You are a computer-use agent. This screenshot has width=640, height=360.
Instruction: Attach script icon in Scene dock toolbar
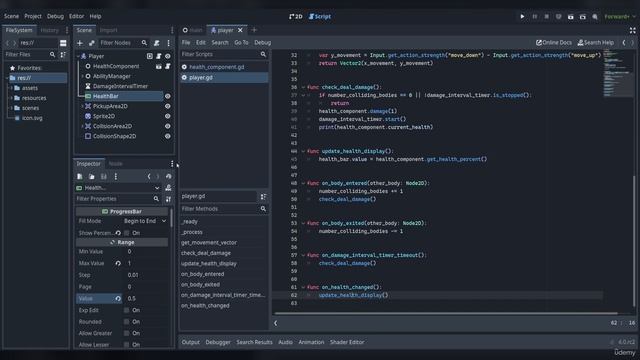tap(156, 43)
